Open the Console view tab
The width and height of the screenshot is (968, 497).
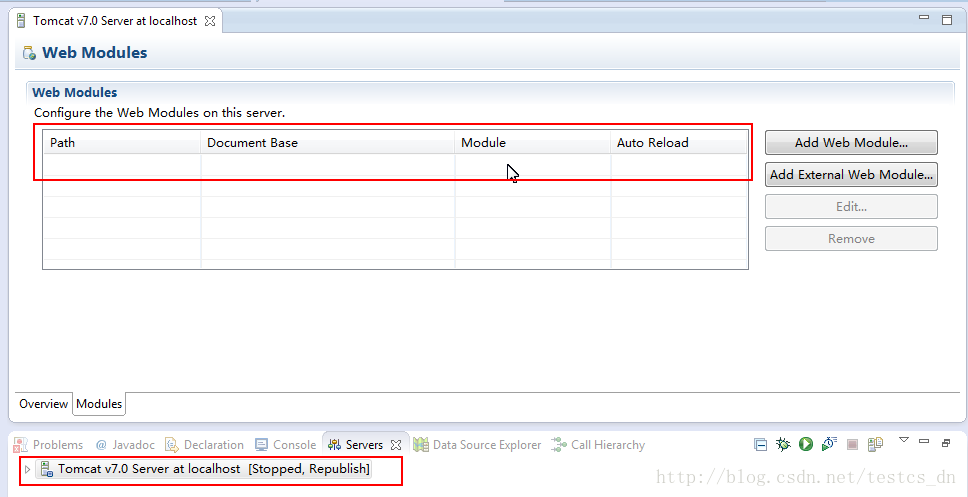[285, 445]
